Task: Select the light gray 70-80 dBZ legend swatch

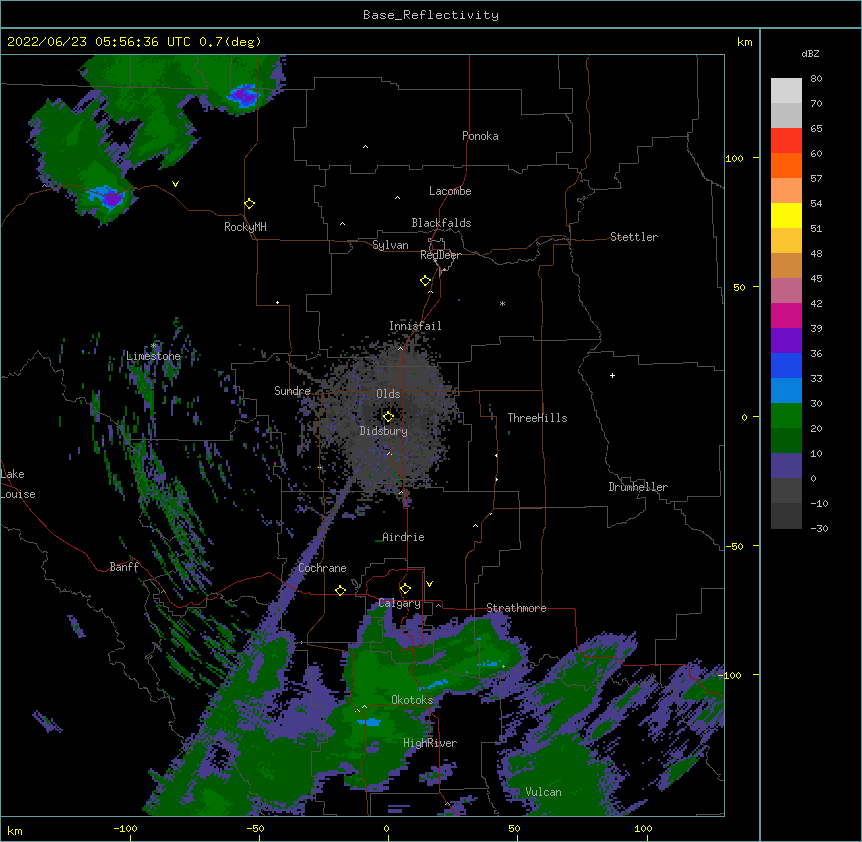Action: tap(786, 91)
